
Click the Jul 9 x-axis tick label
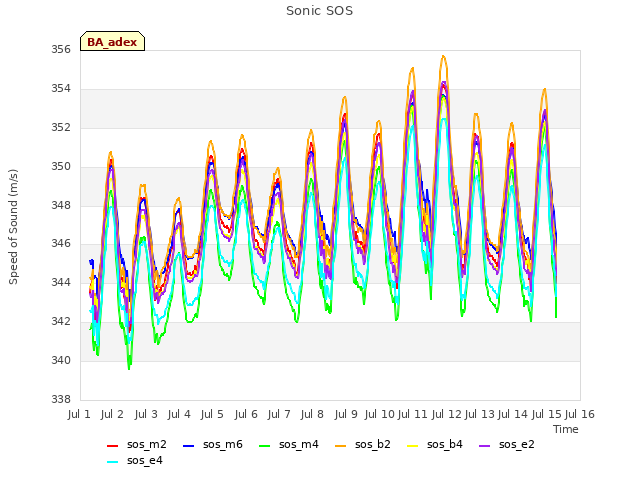tap(346, 414)
